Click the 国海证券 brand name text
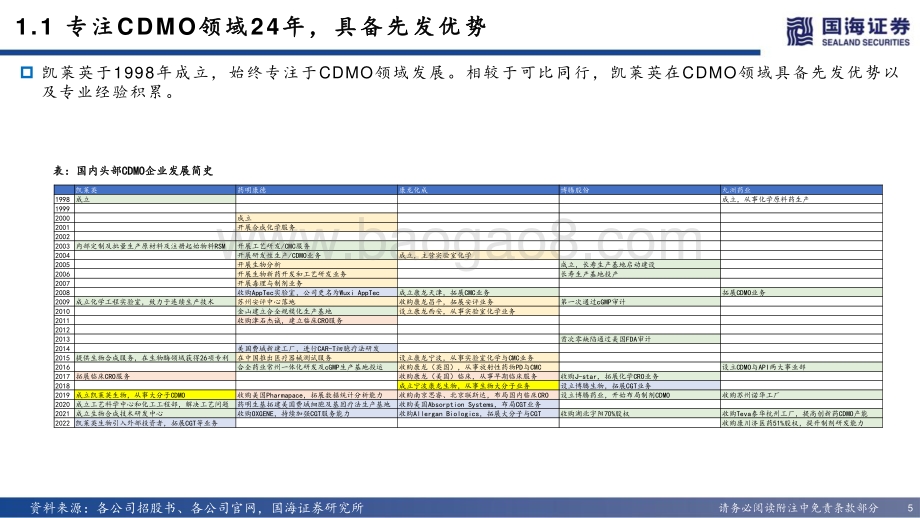The height and width of the screenshot is (518, 920). pos(865,26)
